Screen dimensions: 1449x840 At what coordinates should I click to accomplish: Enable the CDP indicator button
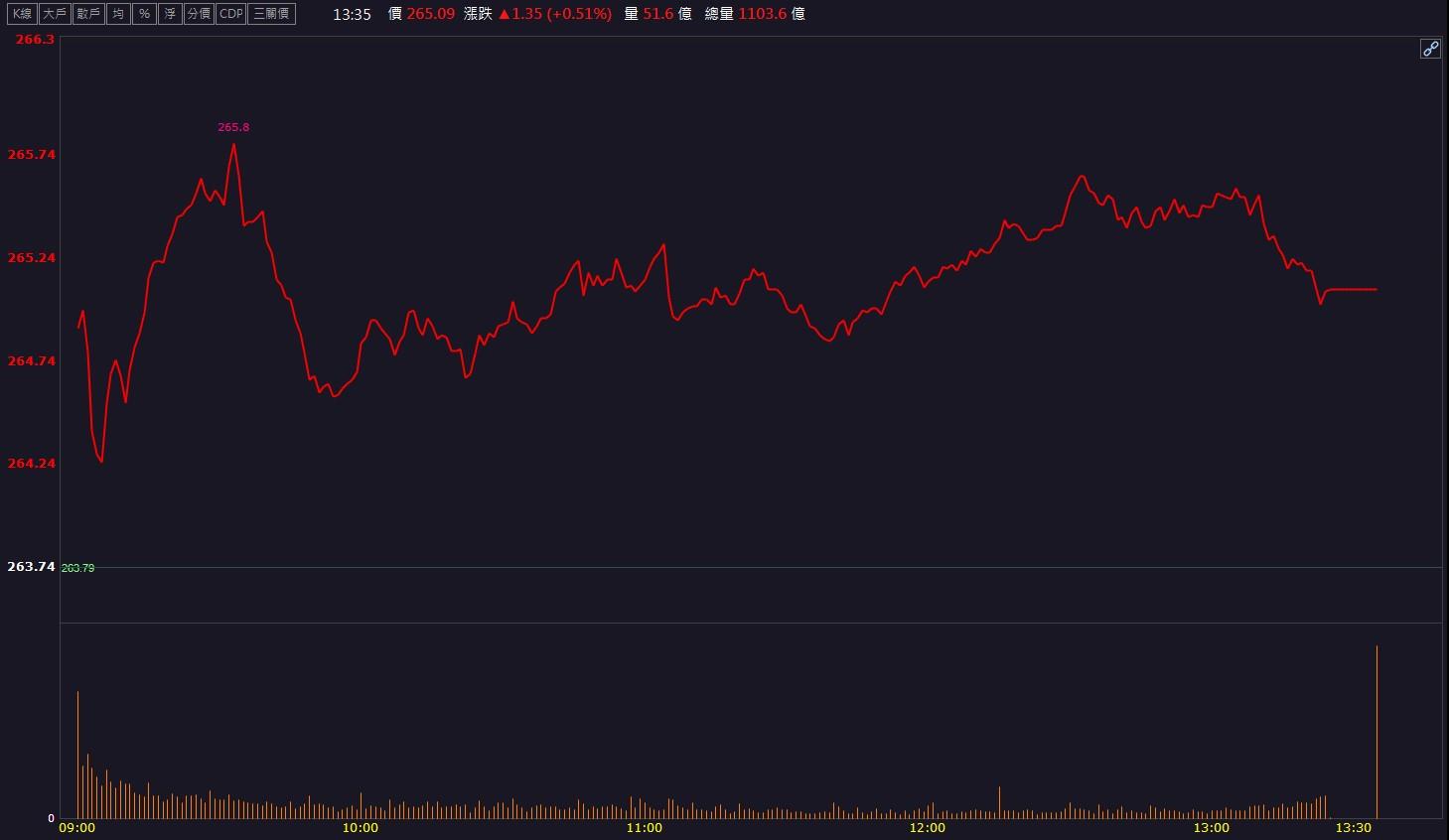pyautogui.click(x=230, y=14)
